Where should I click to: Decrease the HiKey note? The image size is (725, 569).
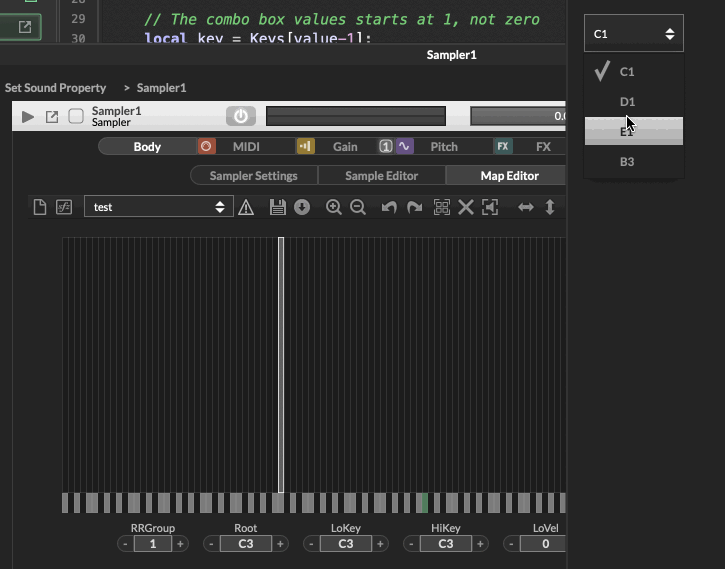(411, 544)
